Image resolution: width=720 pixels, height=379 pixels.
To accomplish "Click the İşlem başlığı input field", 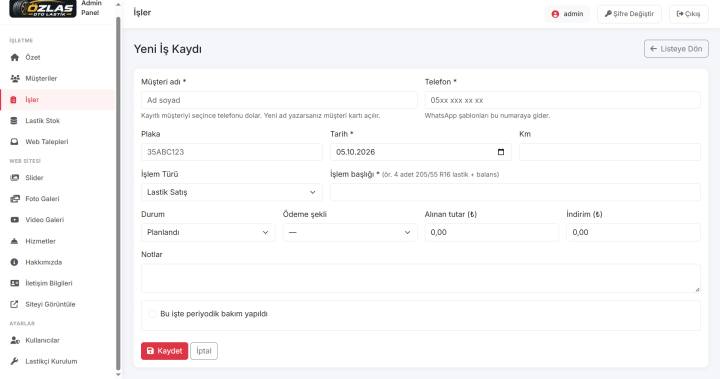I will click(x=515, y=192).
